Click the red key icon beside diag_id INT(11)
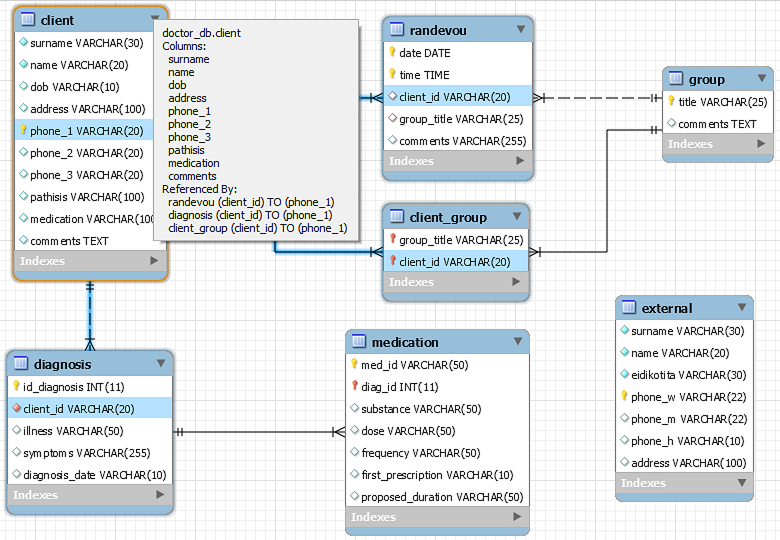Image resolution: width=780 pixels, height=540 pixels. coord(355,386)
